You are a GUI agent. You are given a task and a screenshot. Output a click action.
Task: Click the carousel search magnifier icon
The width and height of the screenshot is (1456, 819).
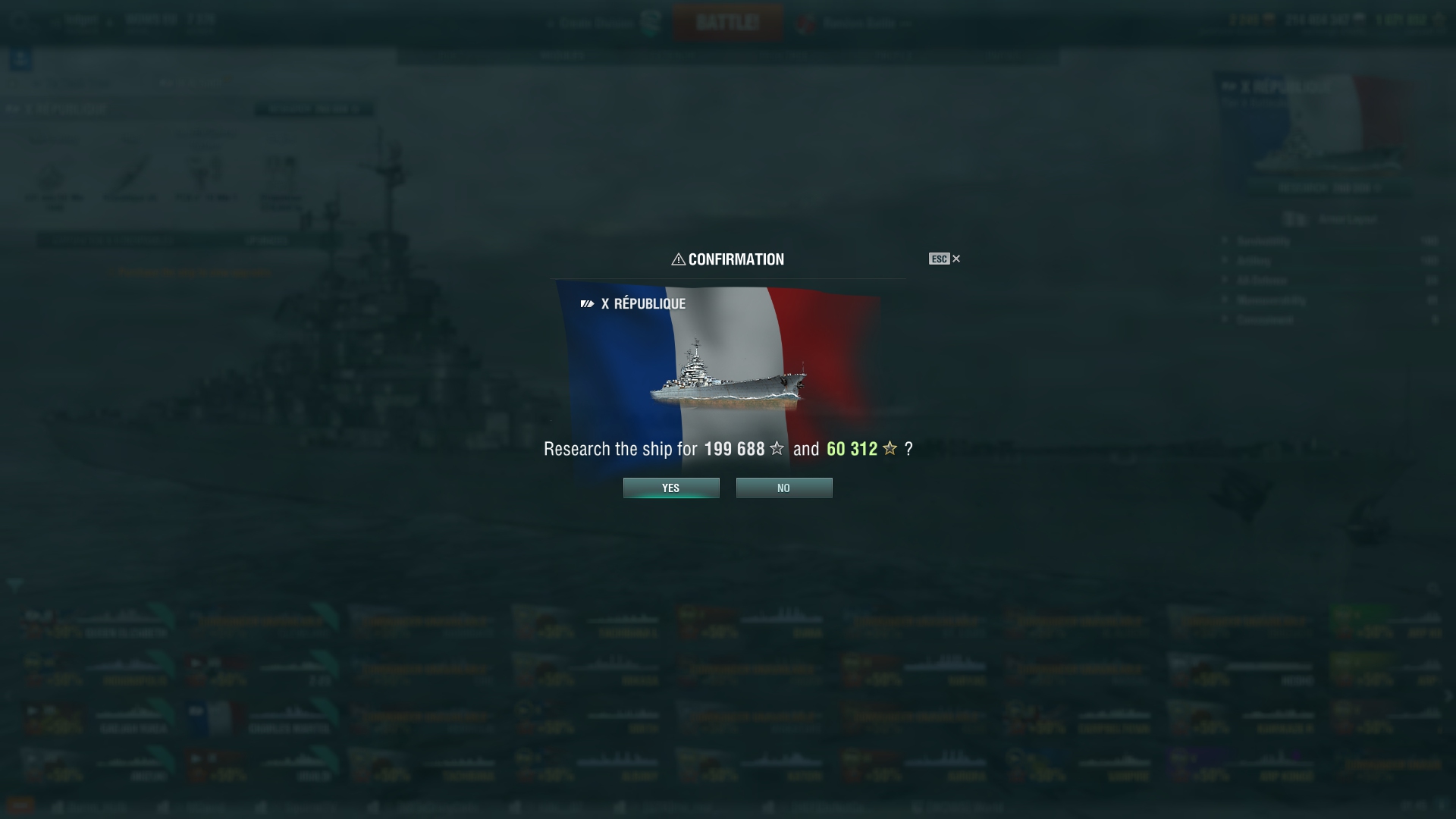[1432, 588]
